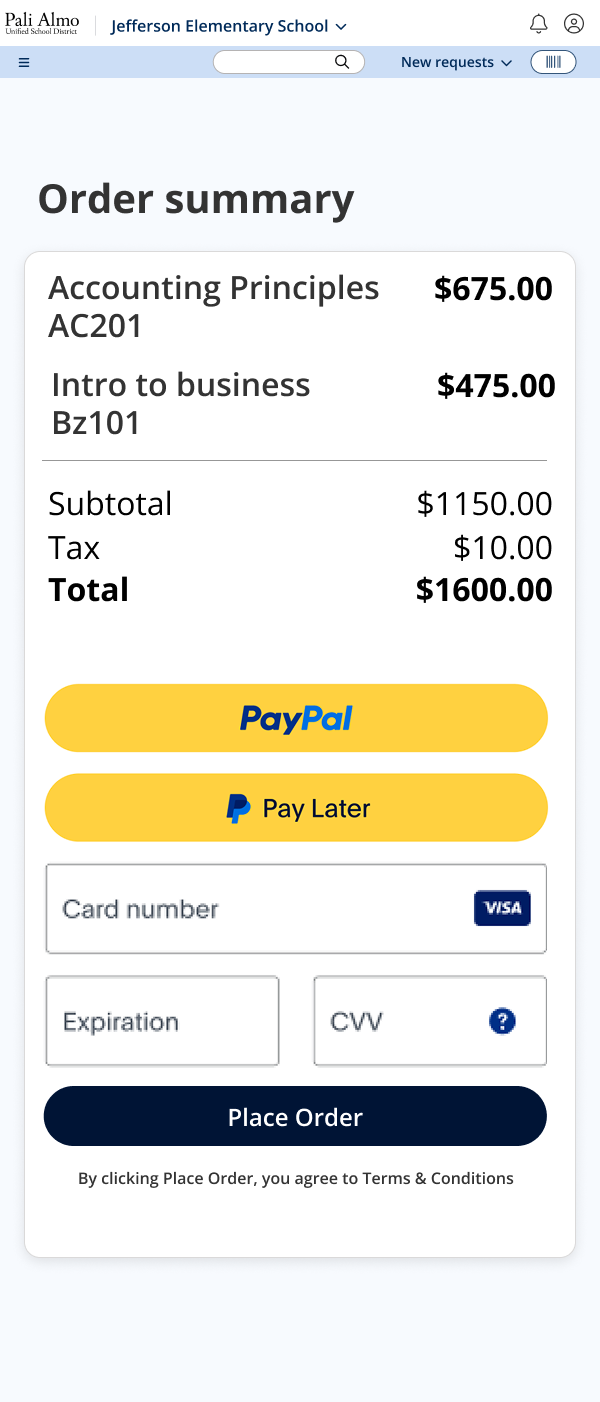The image size is (600, 1402).
Task: Click the search magnifier icon
Action: (x=342, y=62)
